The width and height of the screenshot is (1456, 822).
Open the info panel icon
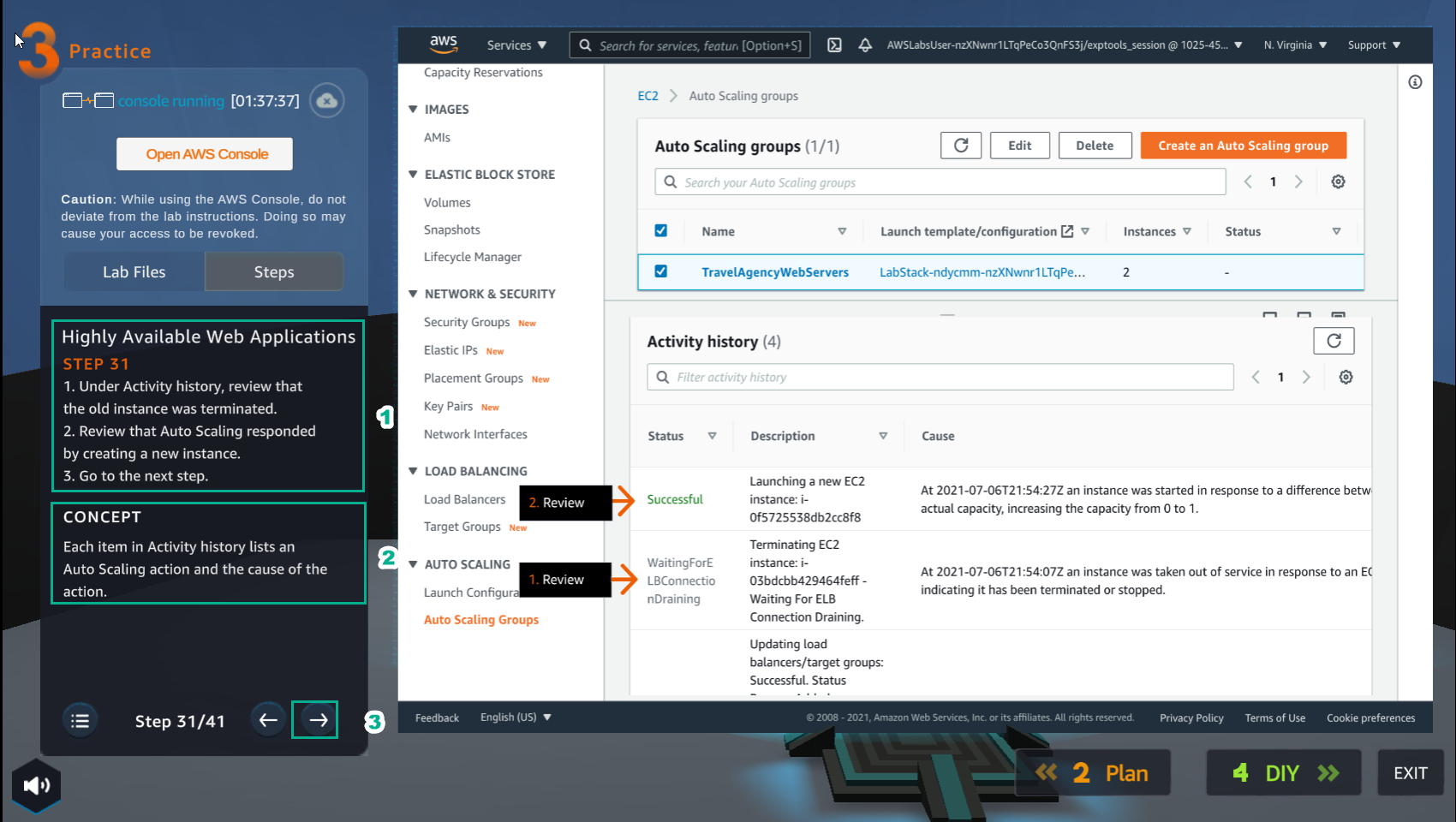(1415, 82)
